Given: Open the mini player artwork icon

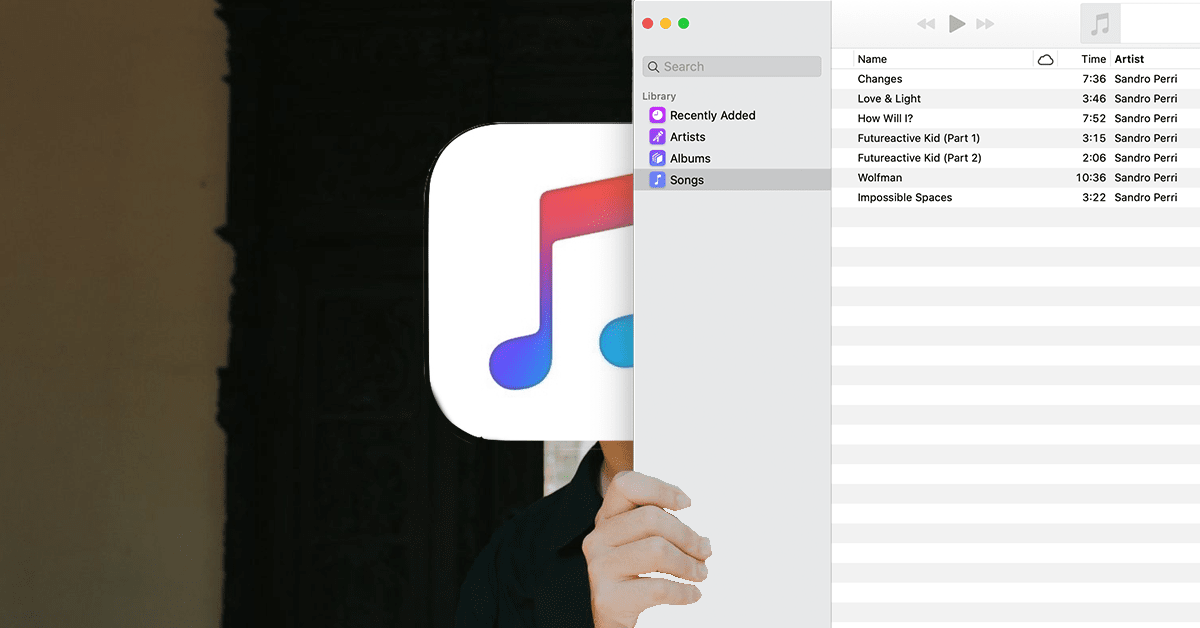Looking at the screenshot, I should point(1099,23).
